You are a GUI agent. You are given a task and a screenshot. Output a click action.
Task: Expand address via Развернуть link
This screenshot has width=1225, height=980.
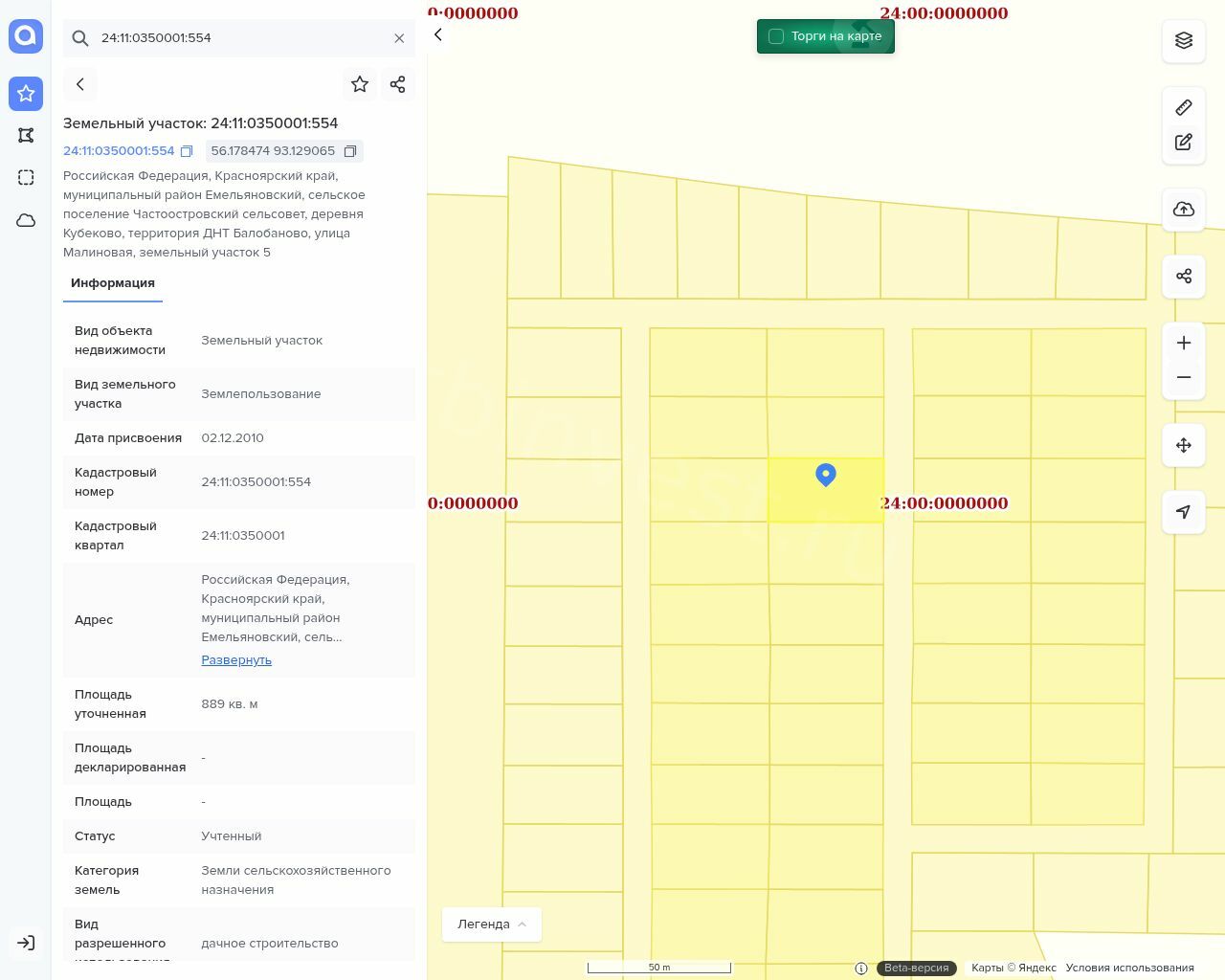[236, 660]
